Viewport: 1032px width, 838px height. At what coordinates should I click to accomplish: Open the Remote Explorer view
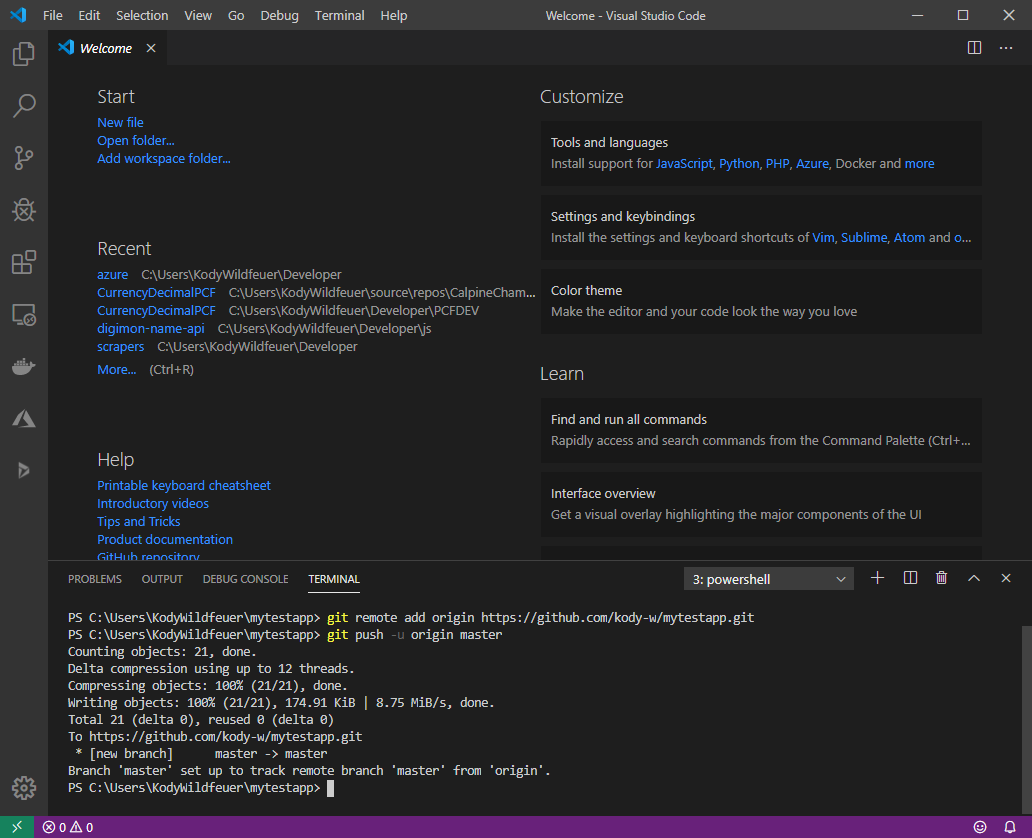coord(23,314)
